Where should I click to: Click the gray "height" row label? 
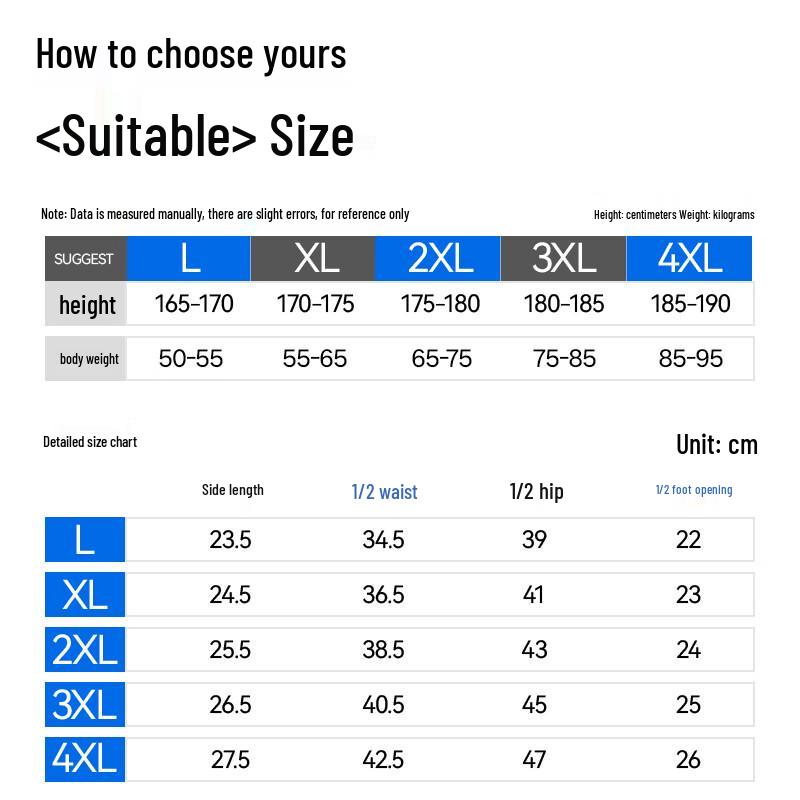pyautogui.click(x=87, y=305)
